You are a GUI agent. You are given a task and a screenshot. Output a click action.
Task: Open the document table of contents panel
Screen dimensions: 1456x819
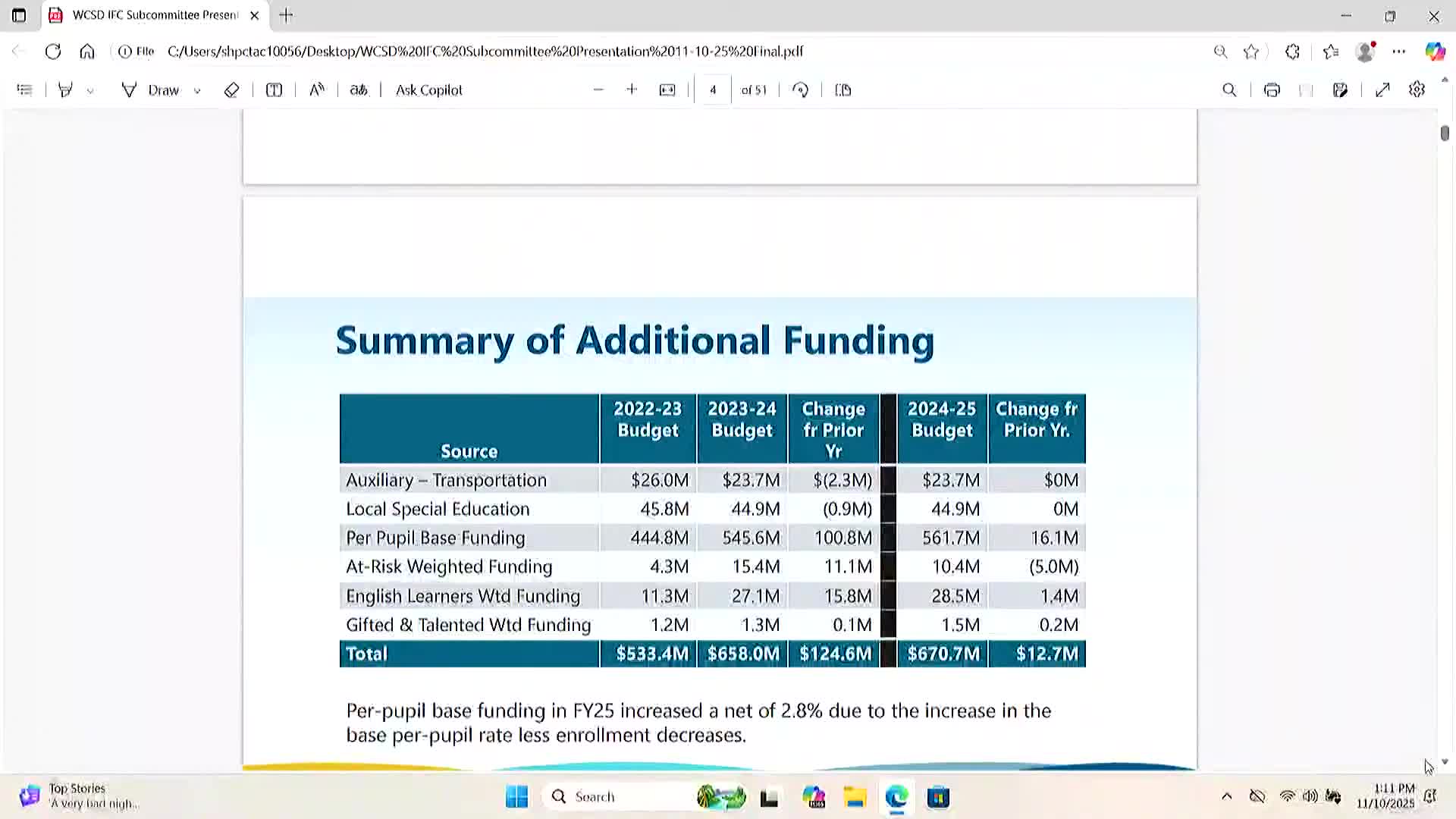coord(24,89)
